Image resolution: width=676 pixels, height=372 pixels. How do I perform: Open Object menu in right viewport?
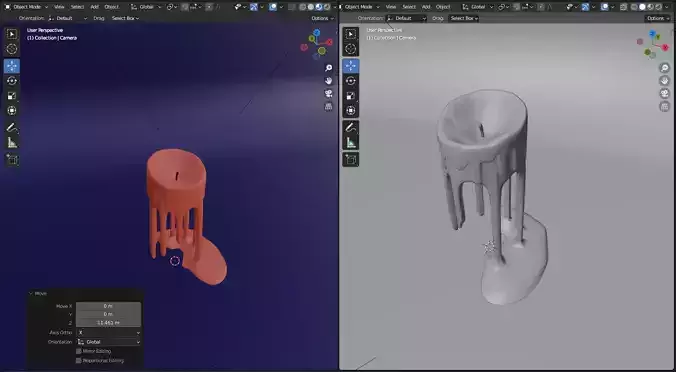point(443,7)
